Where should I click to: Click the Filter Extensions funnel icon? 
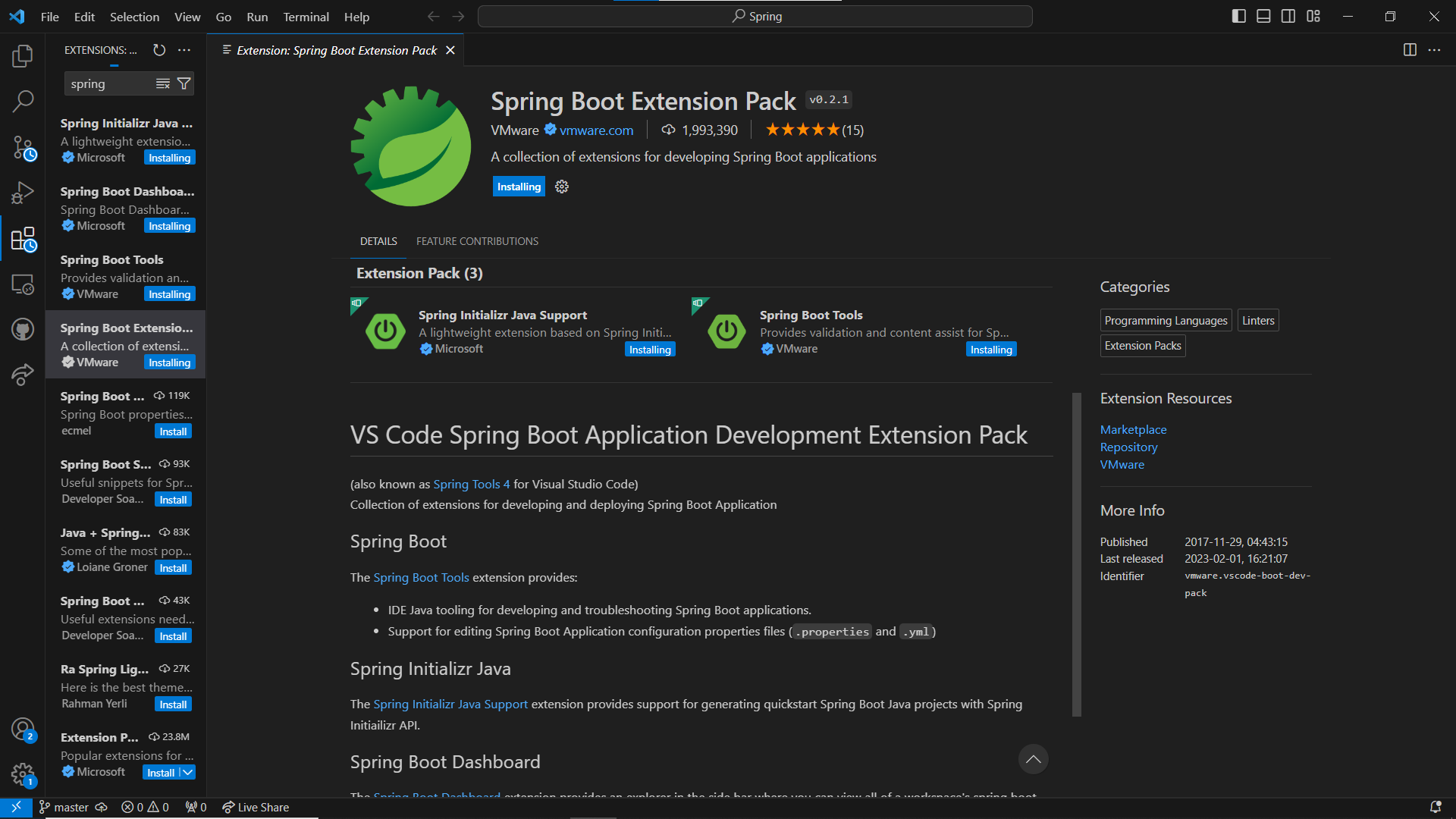pyautogui.click(x=184, y=83)
